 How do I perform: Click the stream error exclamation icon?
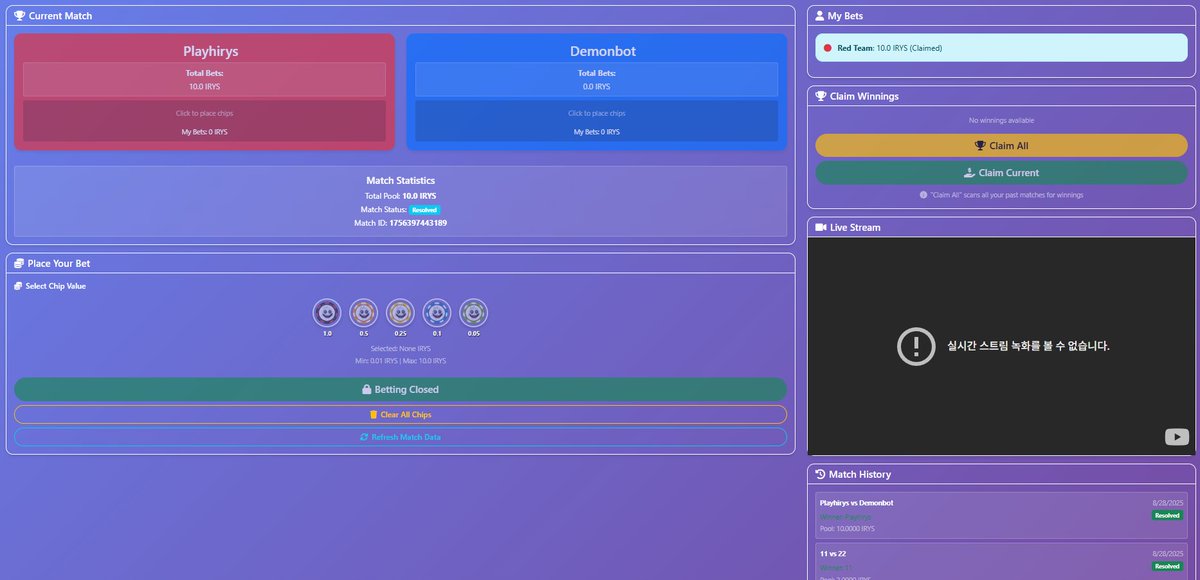916,346
